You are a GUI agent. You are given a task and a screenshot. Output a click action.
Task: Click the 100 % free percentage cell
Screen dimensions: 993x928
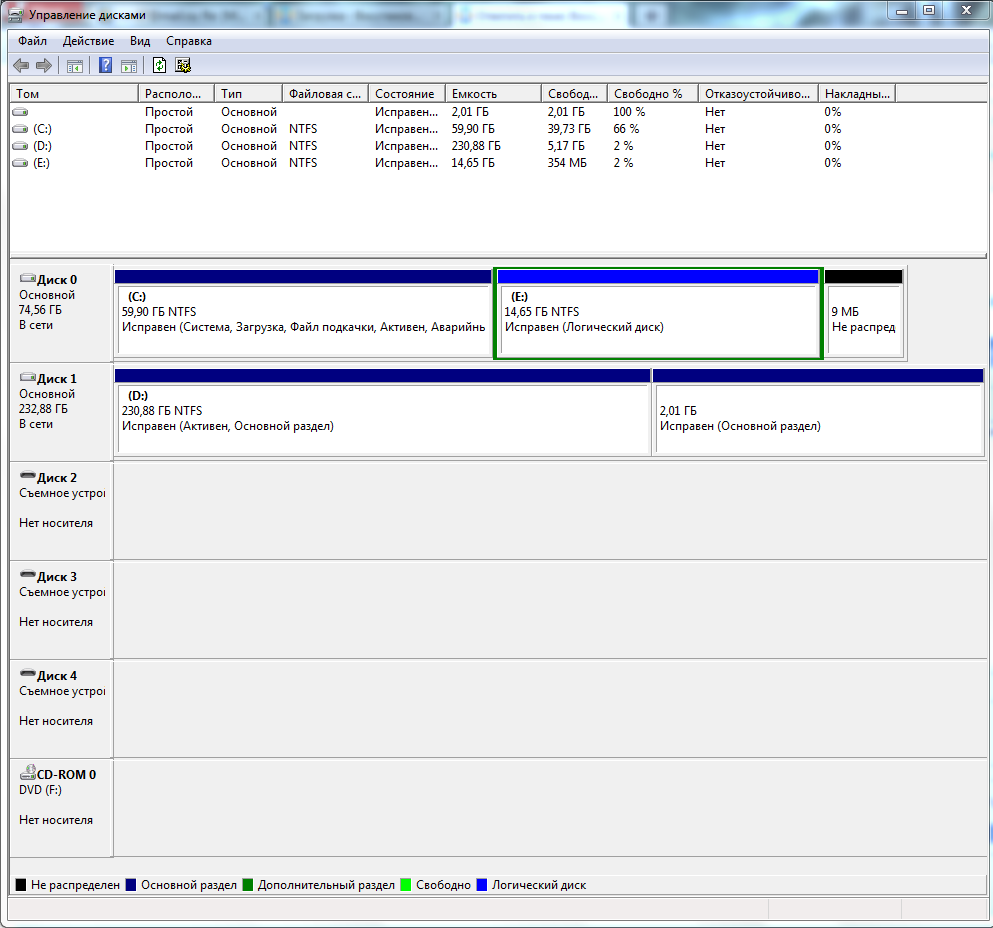629,112
